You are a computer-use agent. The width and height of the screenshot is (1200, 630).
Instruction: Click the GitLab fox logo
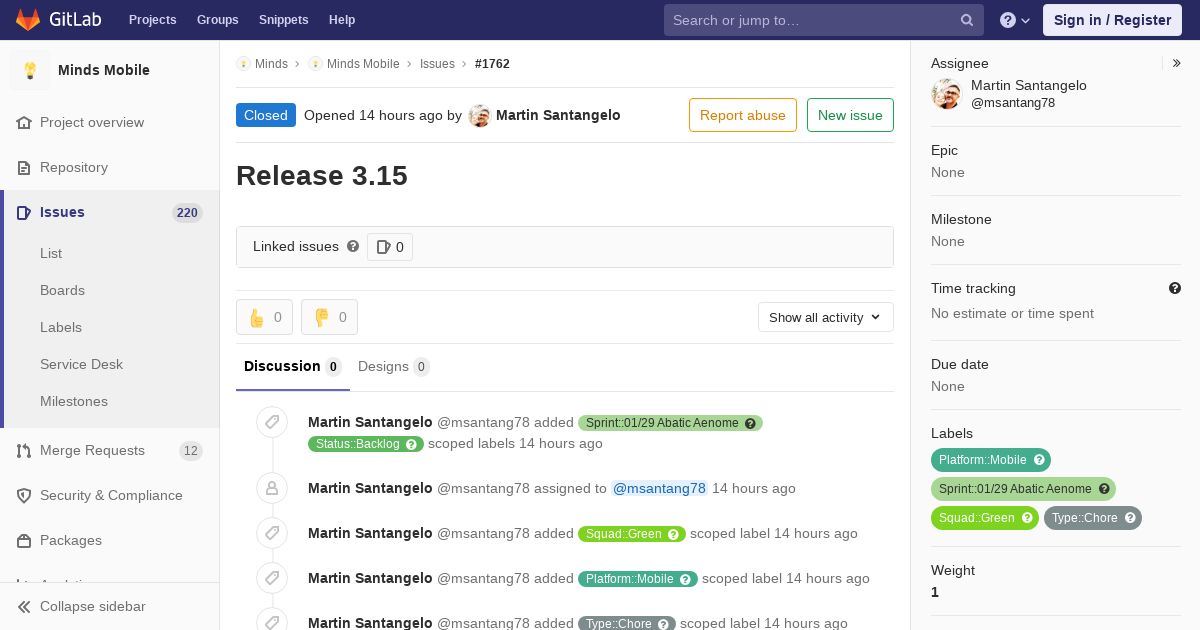(x=28, y=19)
